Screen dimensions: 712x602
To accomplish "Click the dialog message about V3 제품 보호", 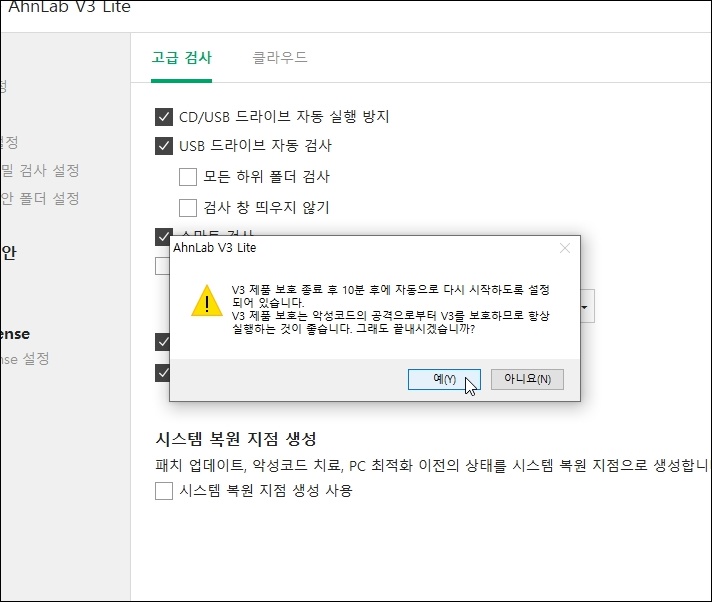I will [x=391, y=309].
